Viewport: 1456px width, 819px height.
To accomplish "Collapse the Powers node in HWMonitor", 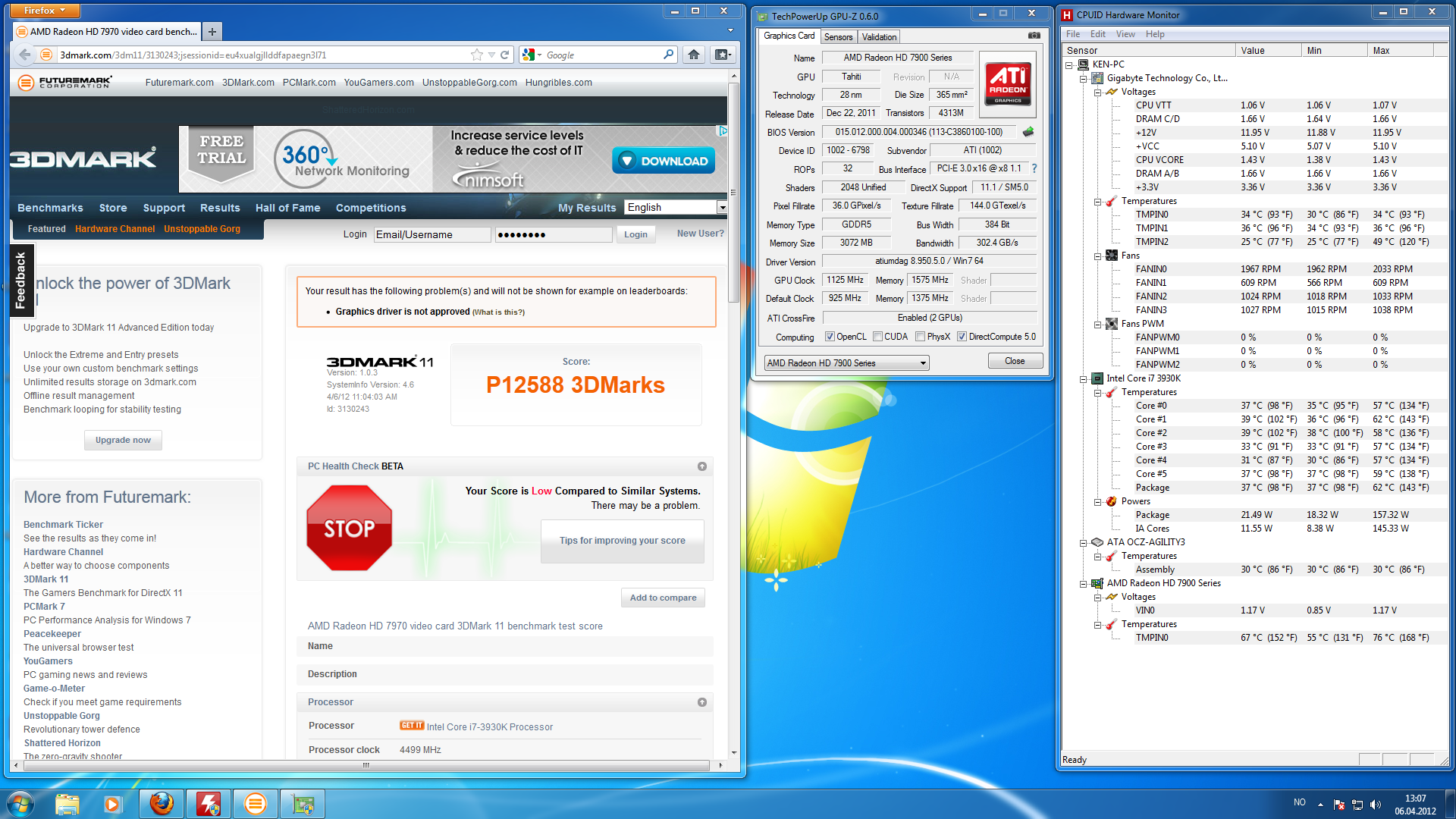I will point(1097,501).
